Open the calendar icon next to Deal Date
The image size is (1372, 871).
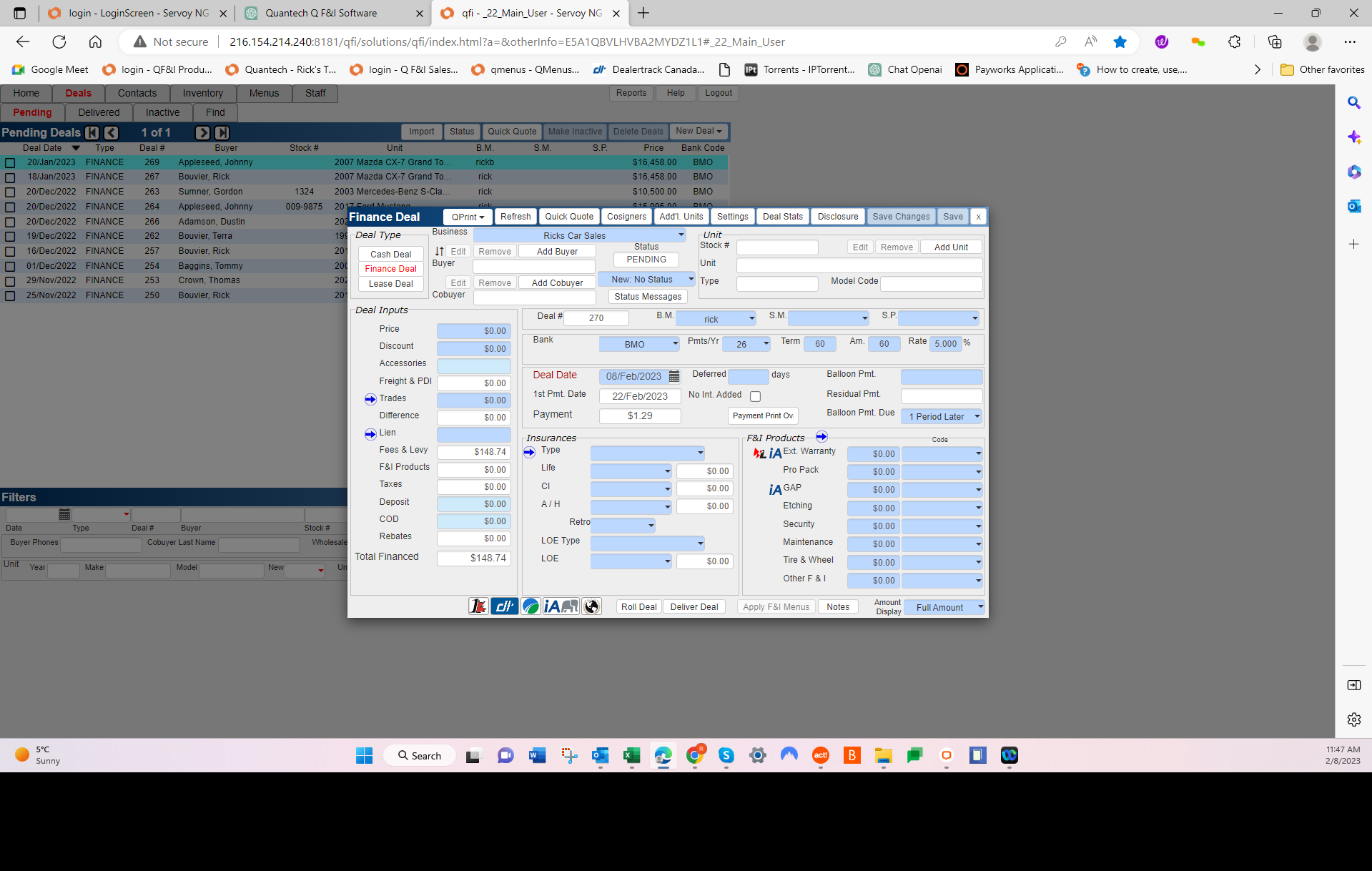pos(673,375)
